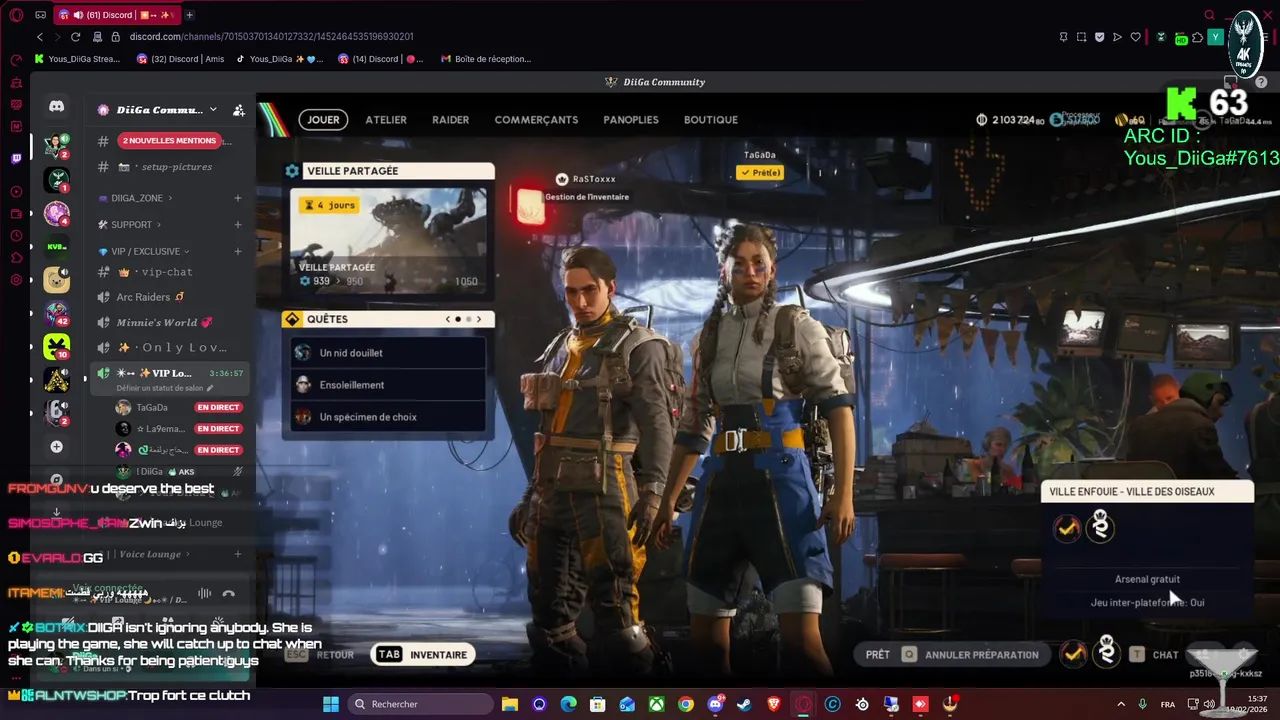The height and width of the screenshot is (720, 1280).
Task: Click Windows Start button
Action: (x=331, y=704)
